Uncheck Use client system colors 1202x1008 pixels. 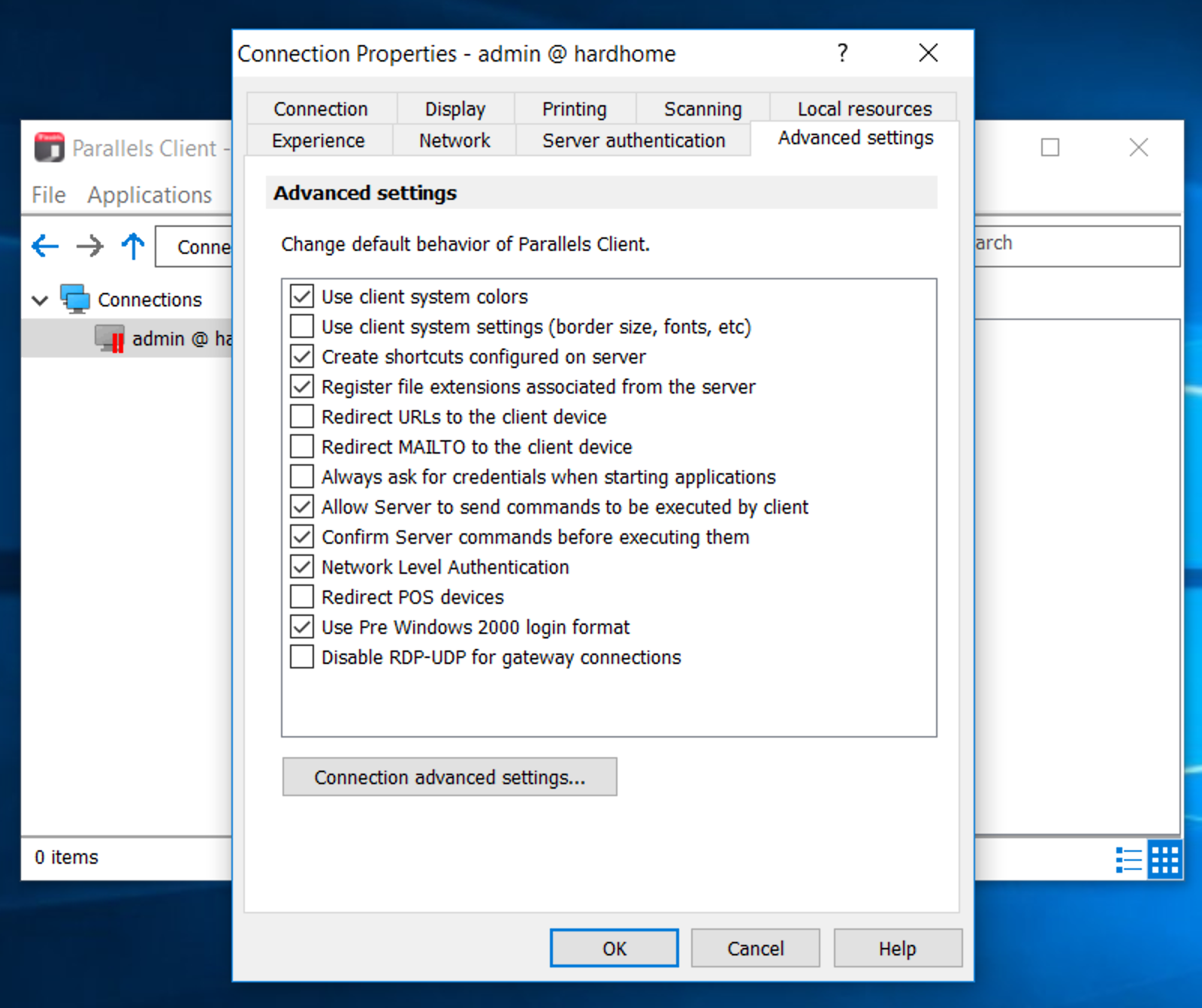point(302,297)
